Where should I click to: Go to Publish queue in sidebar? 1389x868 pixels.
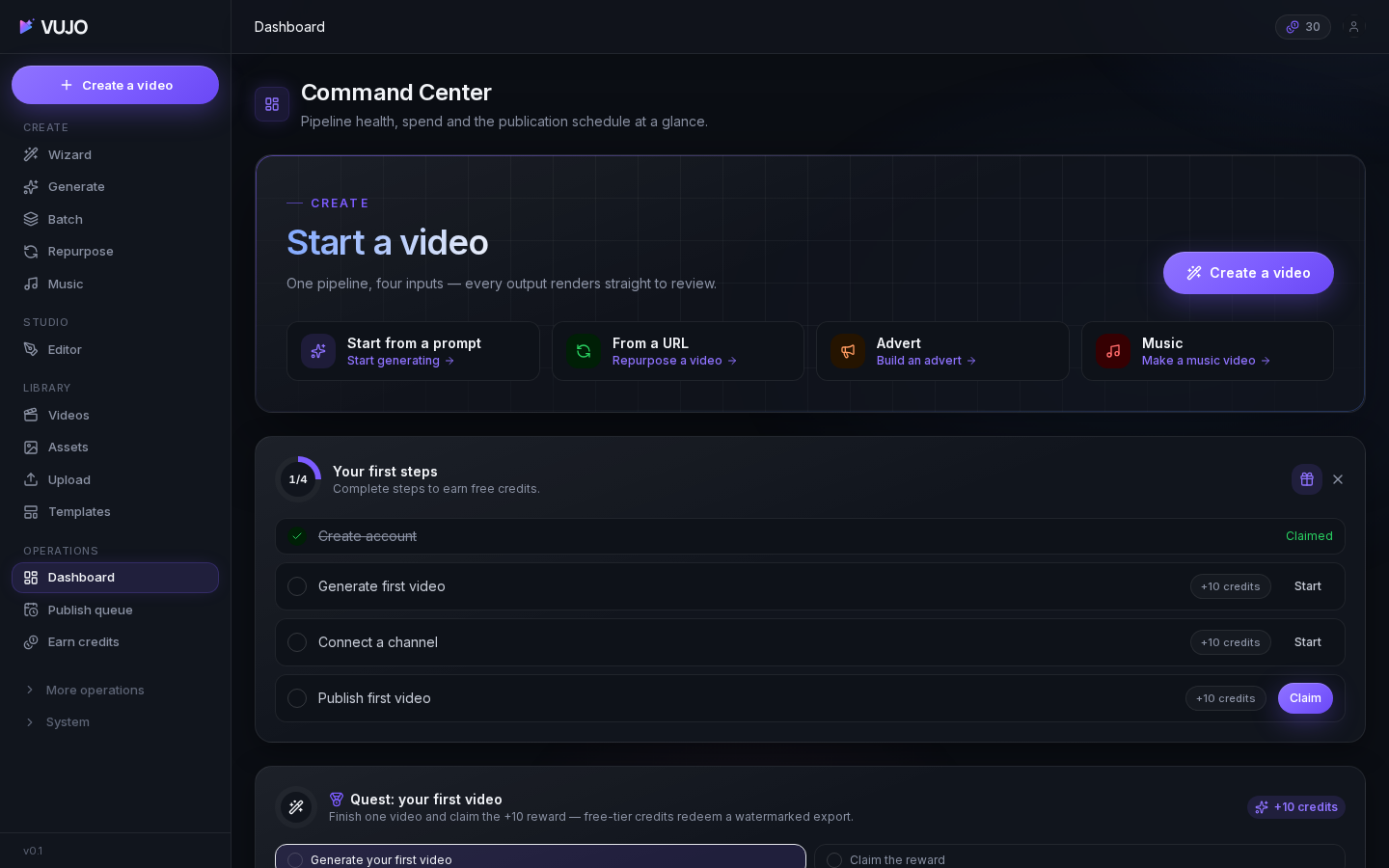click(115, 610)
